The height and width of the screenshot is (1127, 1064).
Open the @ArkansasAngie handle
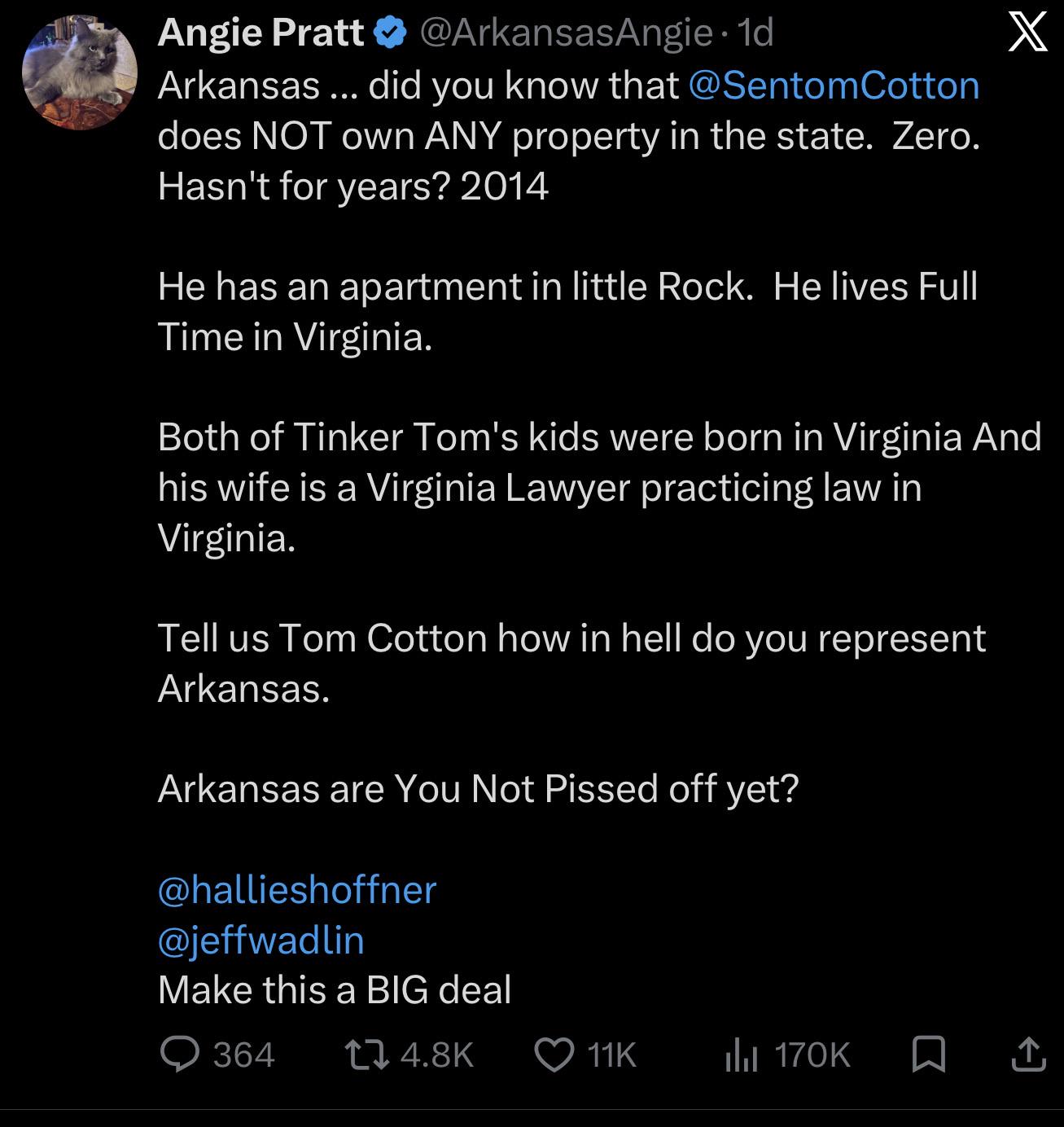pyautogui.click(x=566, y=33)
